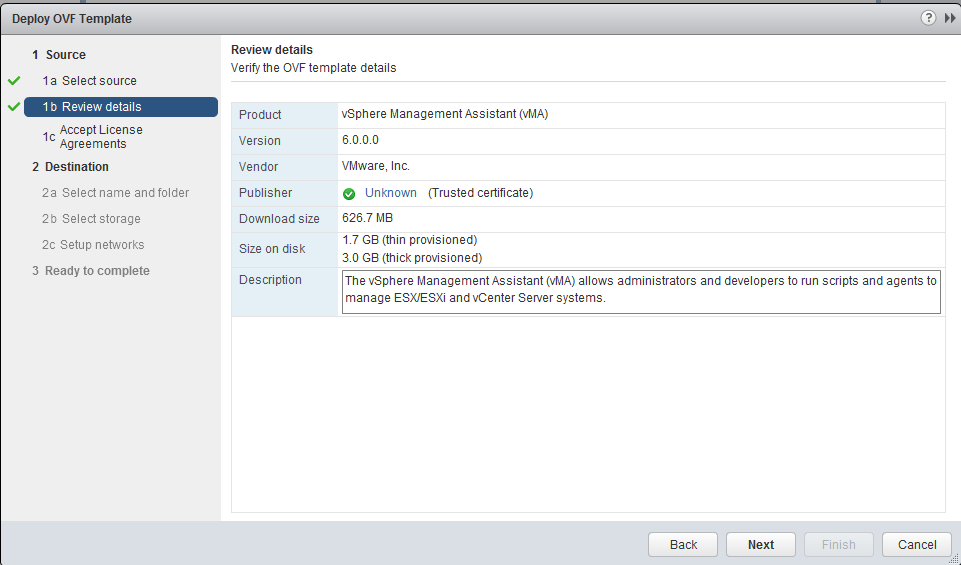Viewport: 961px width, 565px height.
Task: Click the Size on disk row label
Action: [272, 249]
